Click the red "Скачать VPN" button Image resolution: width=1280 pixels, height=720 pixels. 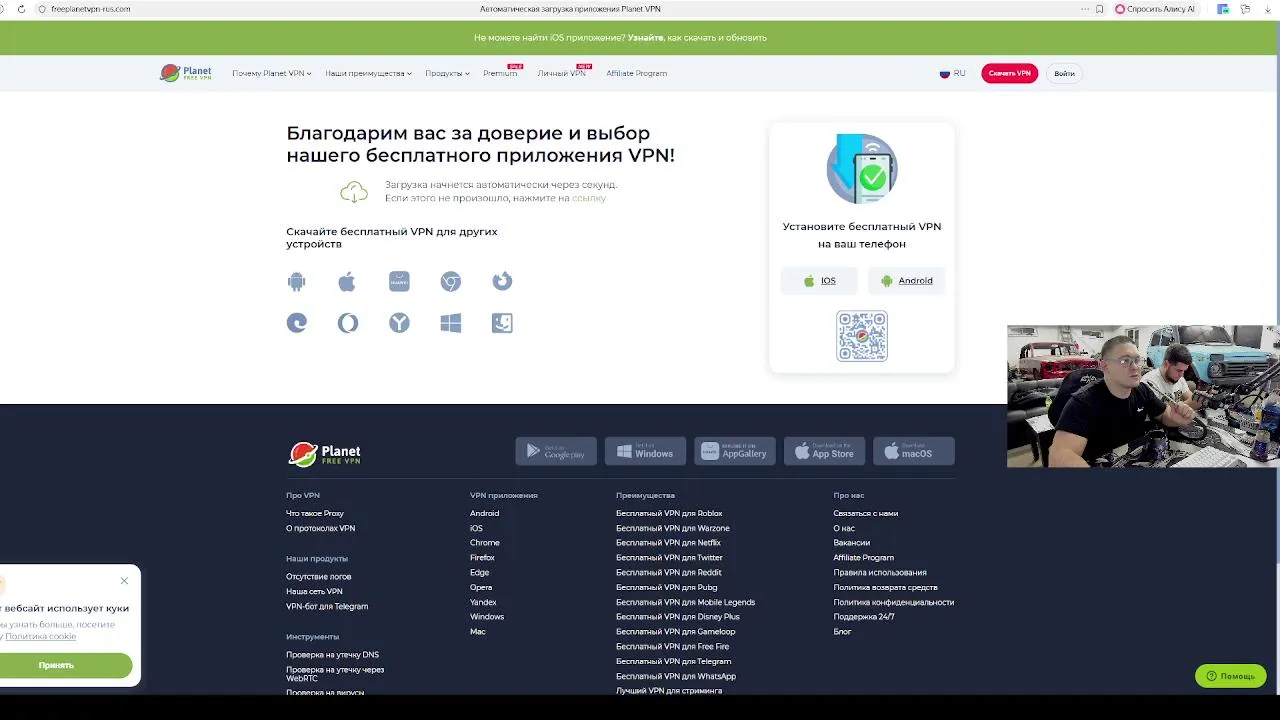point(1009,73)
